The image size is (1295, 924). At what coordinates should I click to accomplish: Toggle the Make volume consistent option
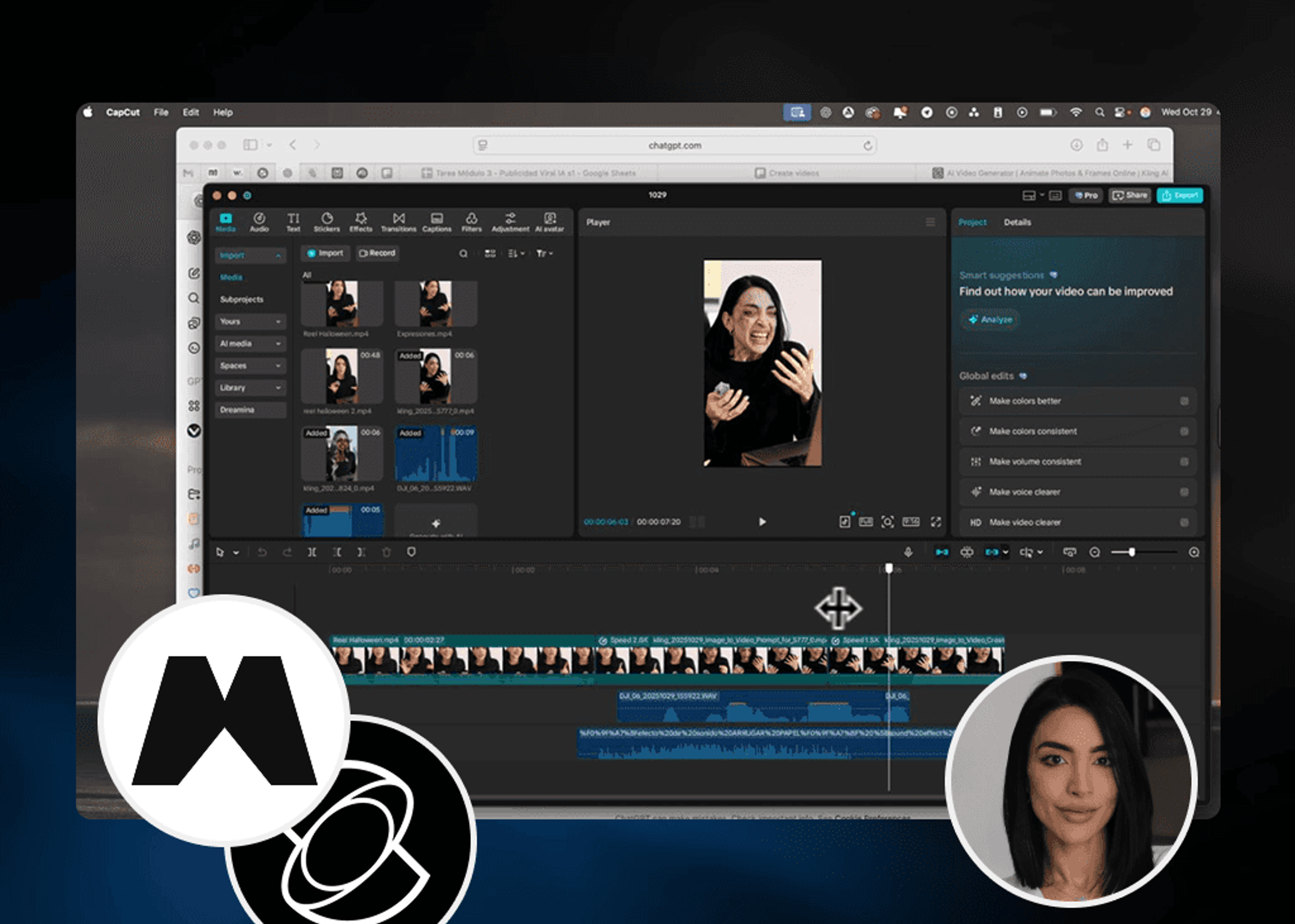[1185, 461]
